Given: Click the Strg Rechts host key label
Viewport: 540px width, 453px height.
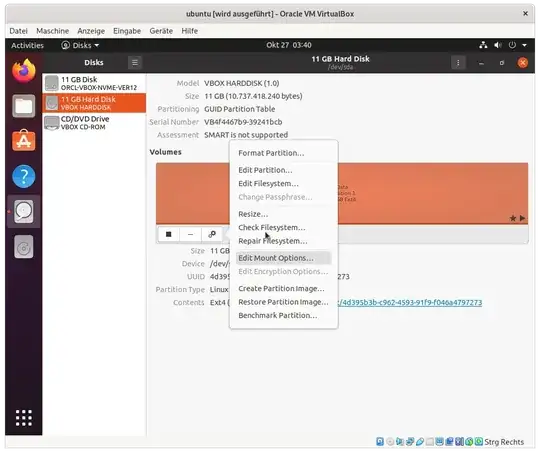Looking at the screenshot, I should [504, 442].
